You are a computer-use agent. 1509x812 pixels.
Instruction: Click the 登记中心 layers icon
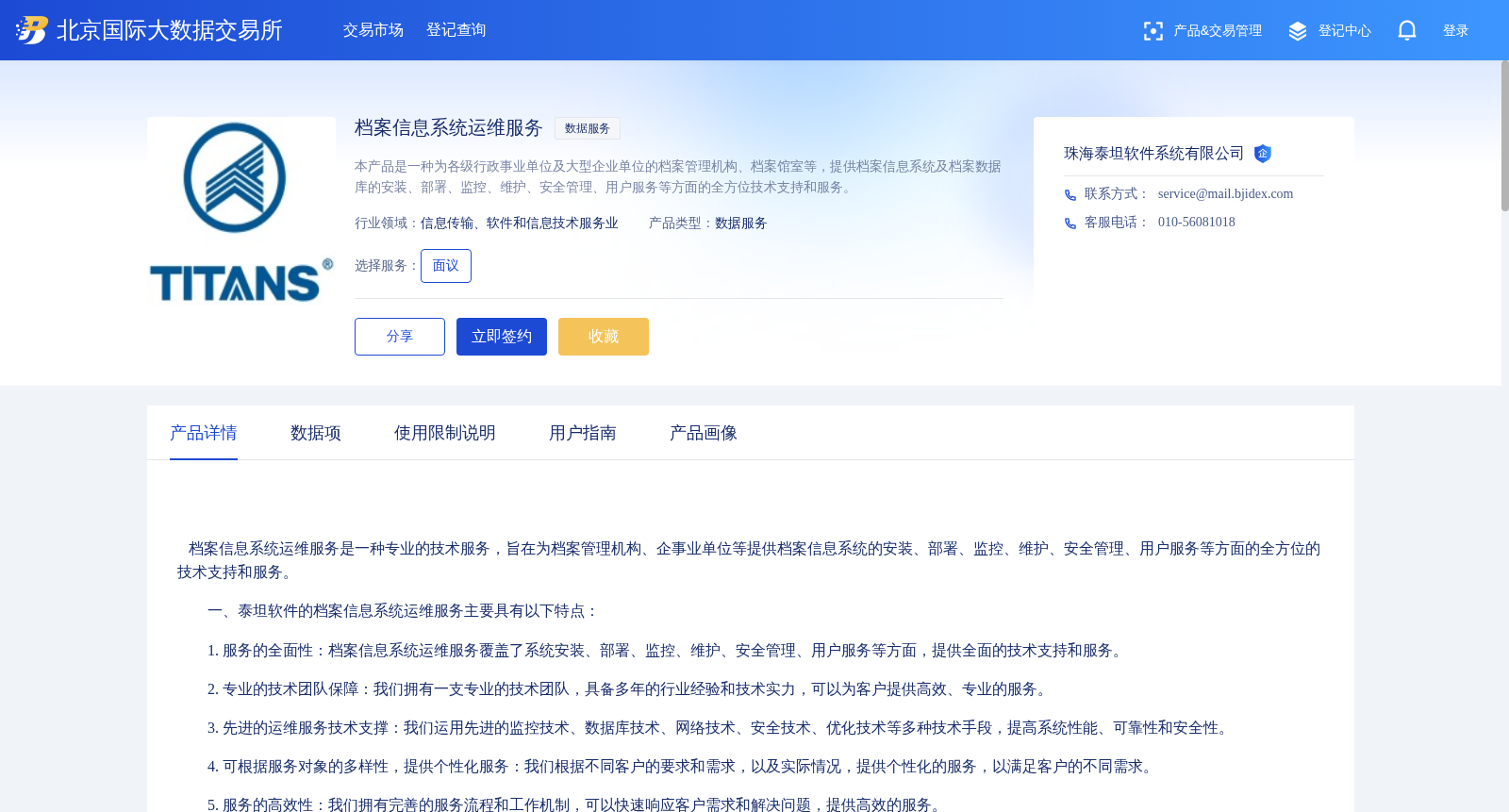tap(1298, 31)
